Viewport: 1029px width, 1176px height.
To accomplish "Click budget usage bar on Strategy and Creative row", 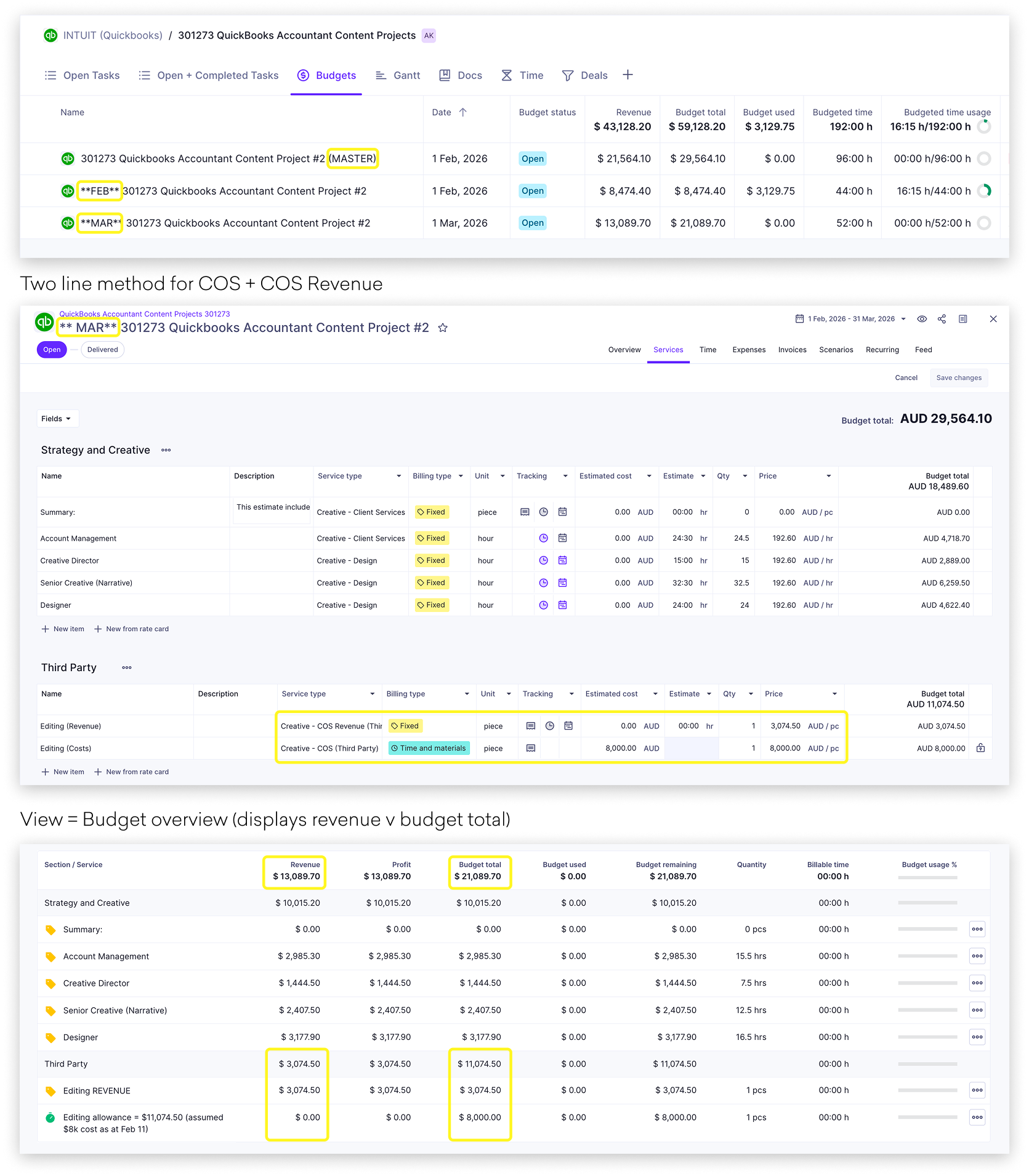I will point(927,903).
